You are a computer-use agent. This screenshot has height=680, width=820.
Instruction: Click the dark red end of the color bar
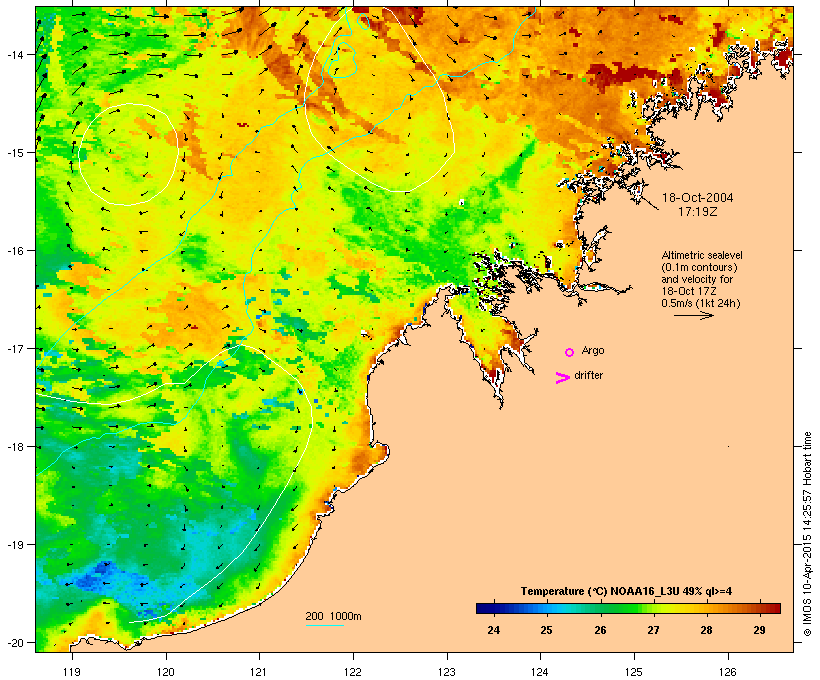775,608
